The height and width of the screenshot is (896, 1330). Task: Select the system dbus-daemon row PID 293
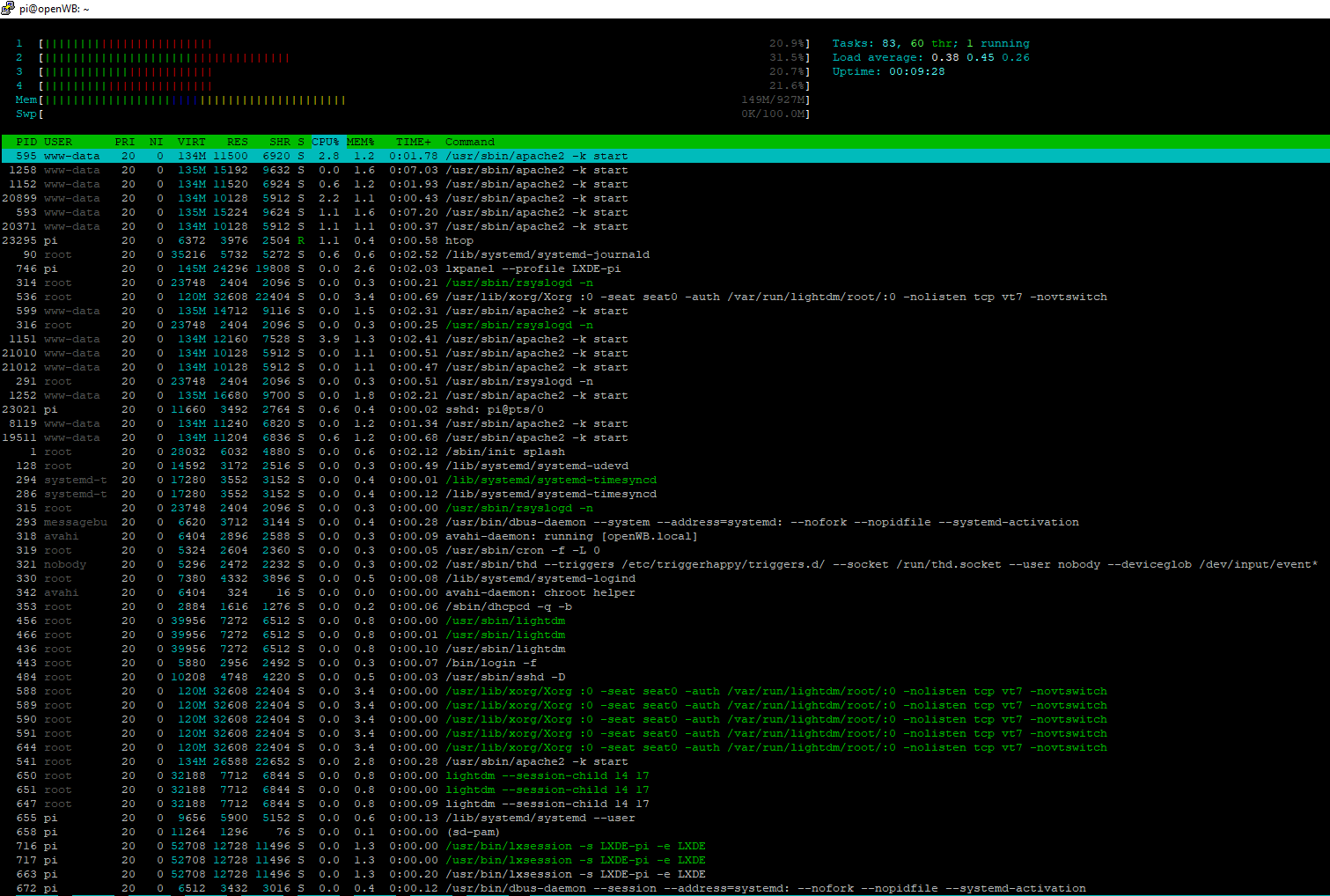(665, 522)
